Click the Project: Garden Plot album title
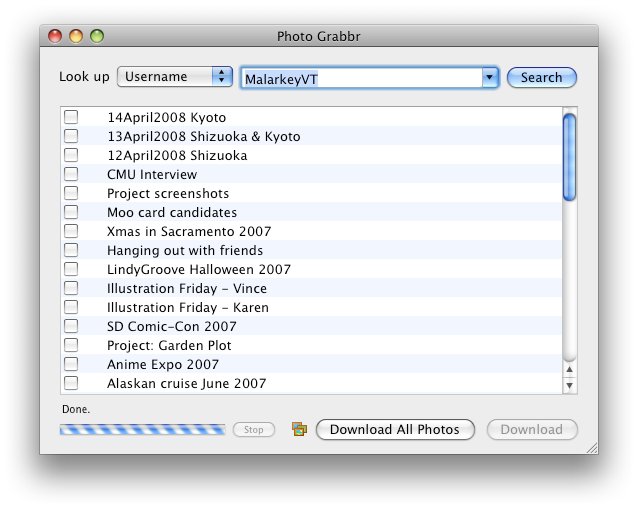 coord(169,345)
